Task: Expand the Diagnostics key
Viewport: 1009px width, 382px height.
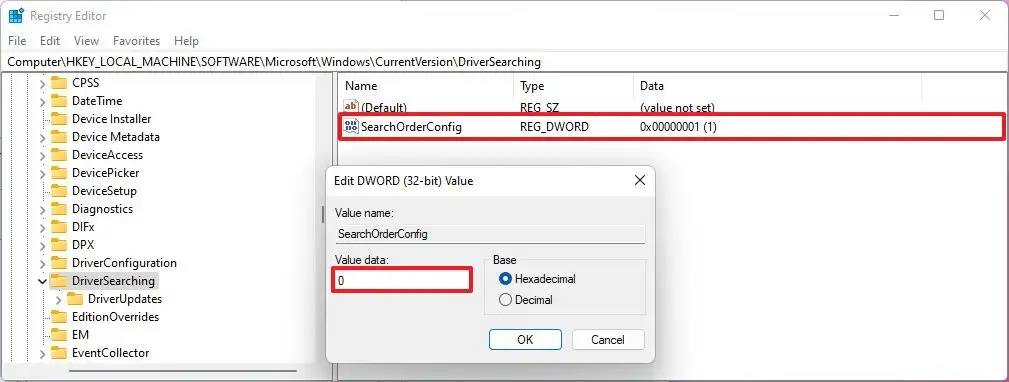Action: [x=42, y=209]
